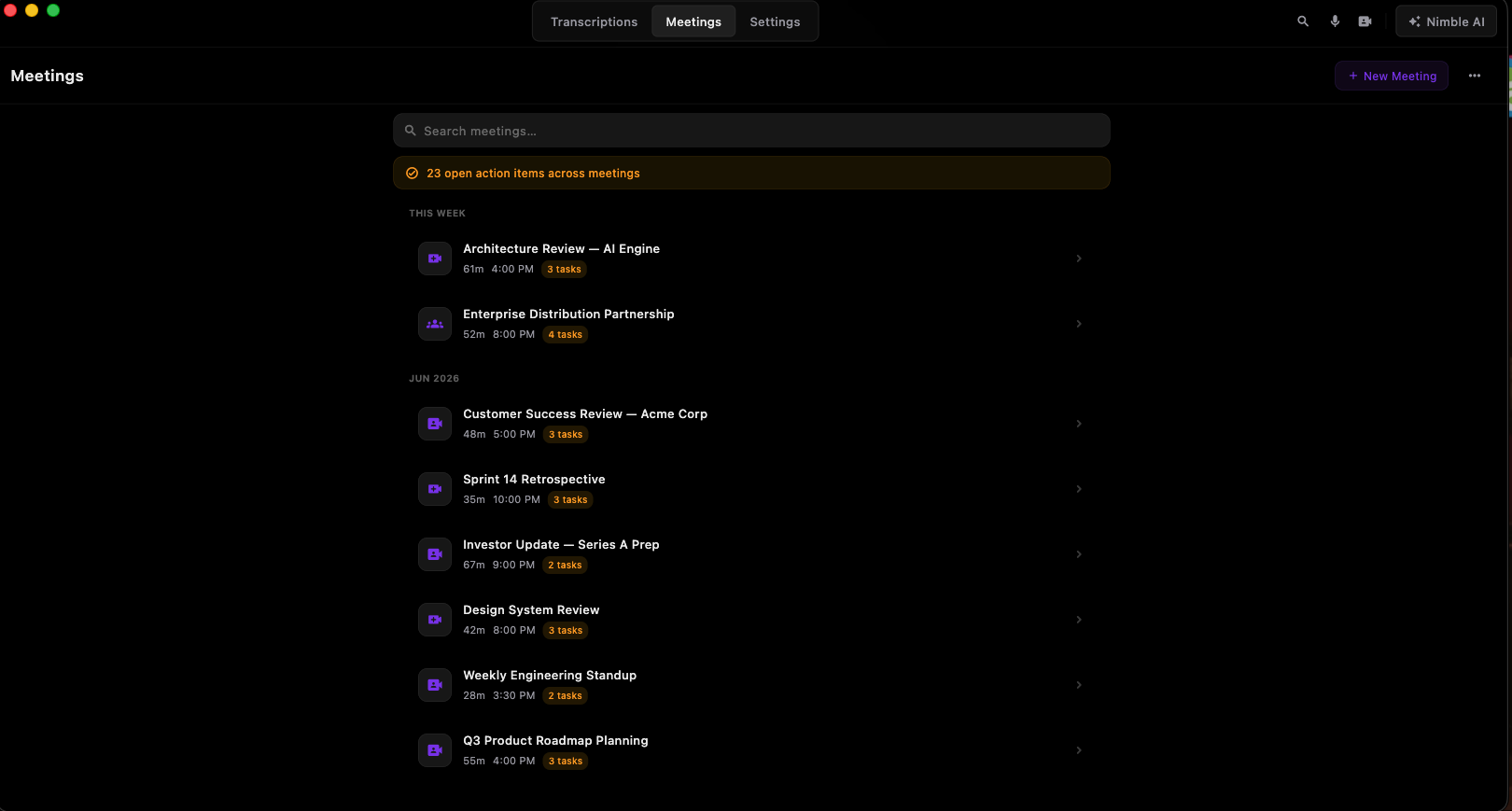Viewport: 1512px width, 811px height.
Task: Switch to the Settings tab
Action: tap(775, 21)
